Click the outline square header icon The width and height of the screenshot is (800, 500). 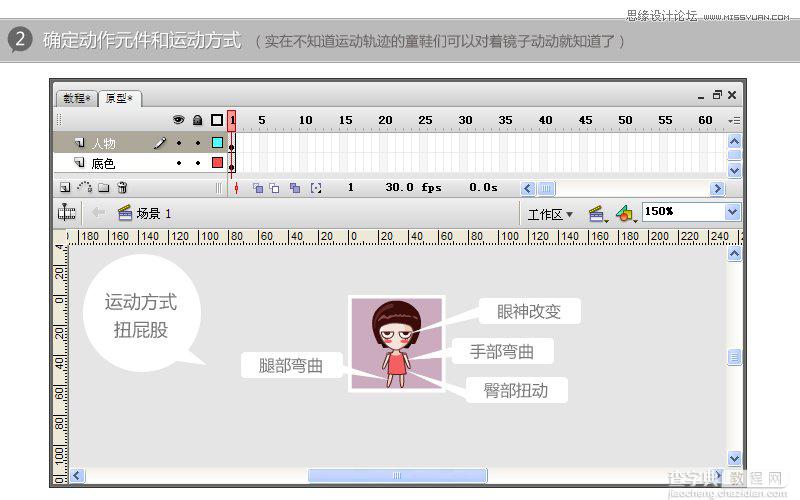pyautogui.click(x=217, y=120)
